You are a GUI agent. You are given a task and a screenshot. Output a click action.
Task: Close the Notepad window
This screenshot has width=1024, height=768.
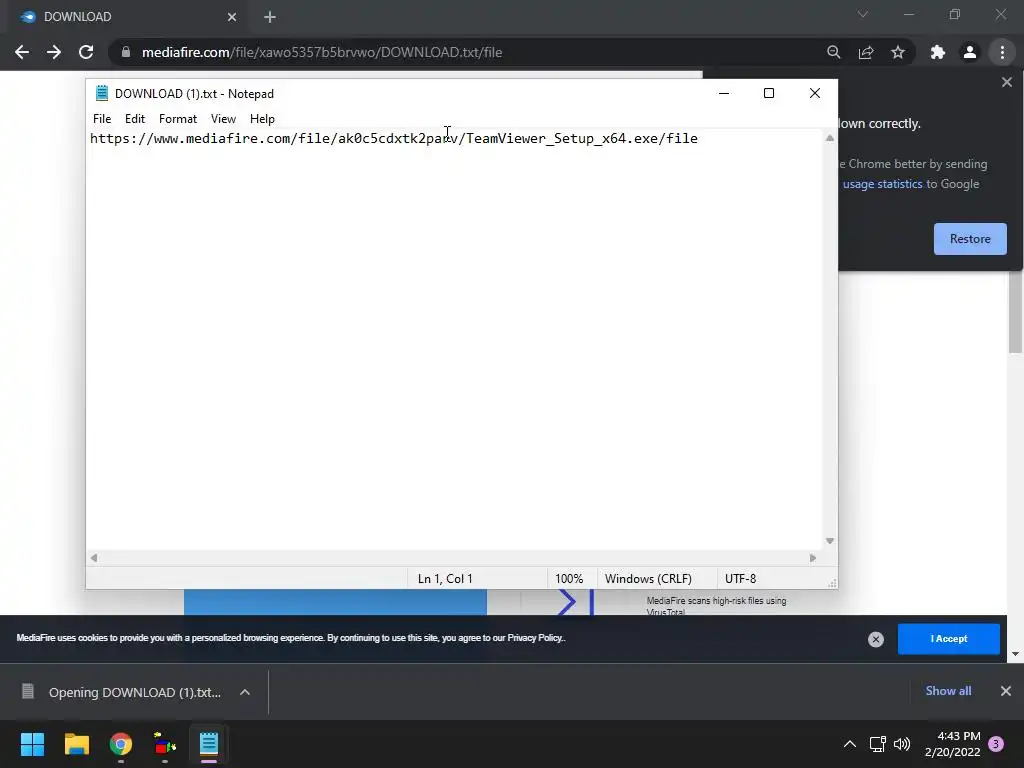click(x=814, y=93)
